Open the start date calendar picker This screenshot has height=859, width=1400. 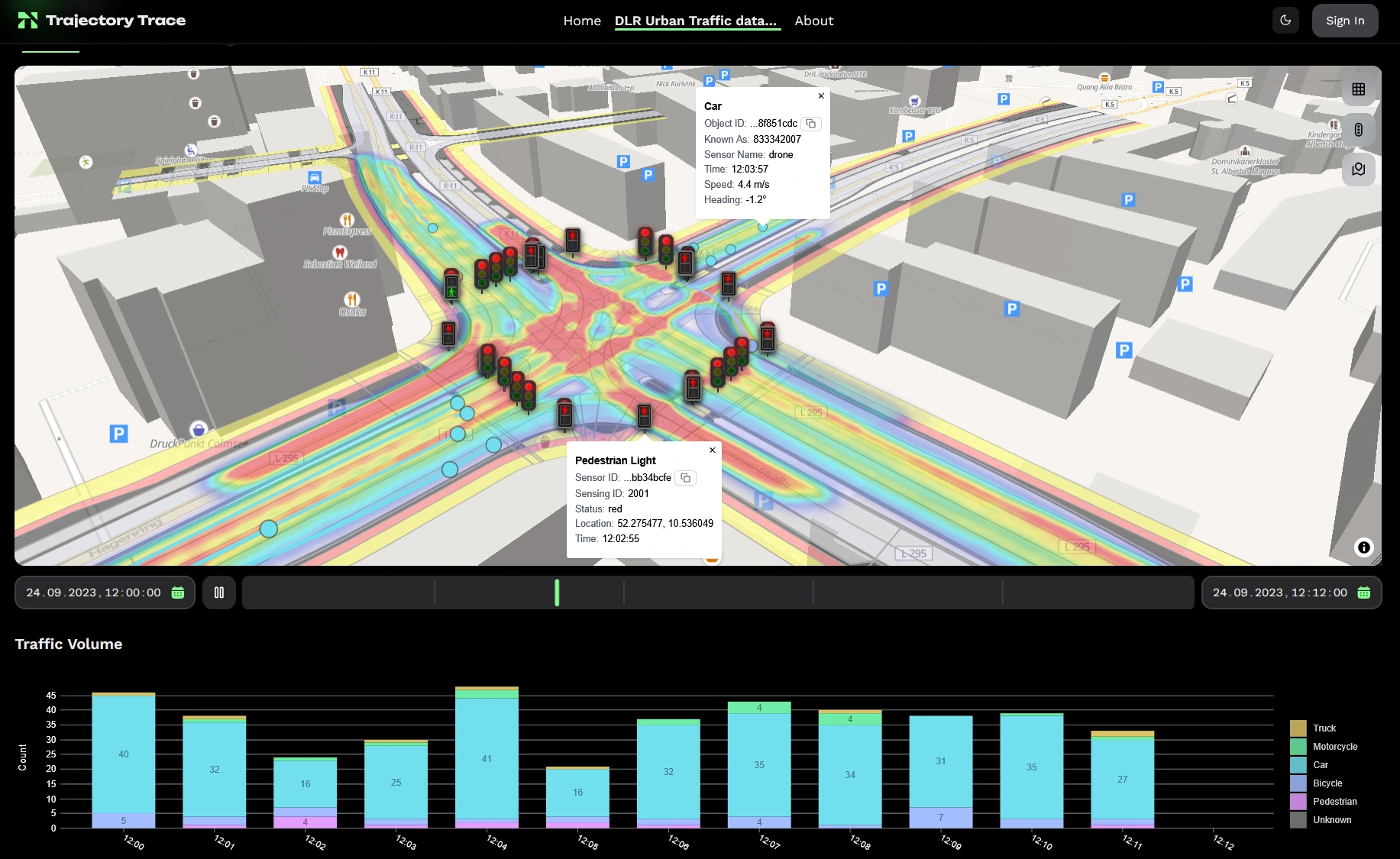178,592
